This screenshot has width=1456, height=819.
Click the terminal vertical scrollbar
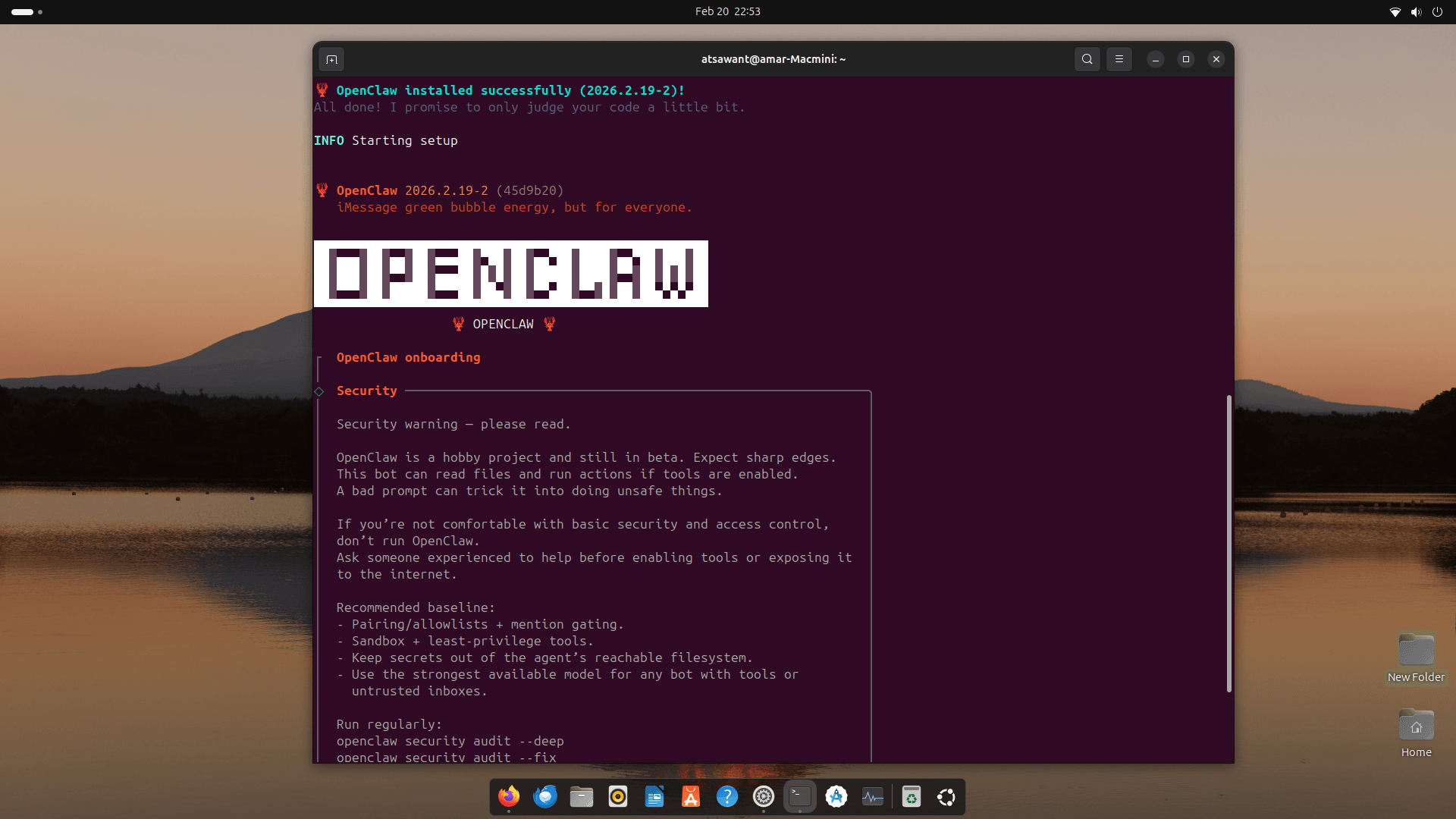click(1228, 543)
